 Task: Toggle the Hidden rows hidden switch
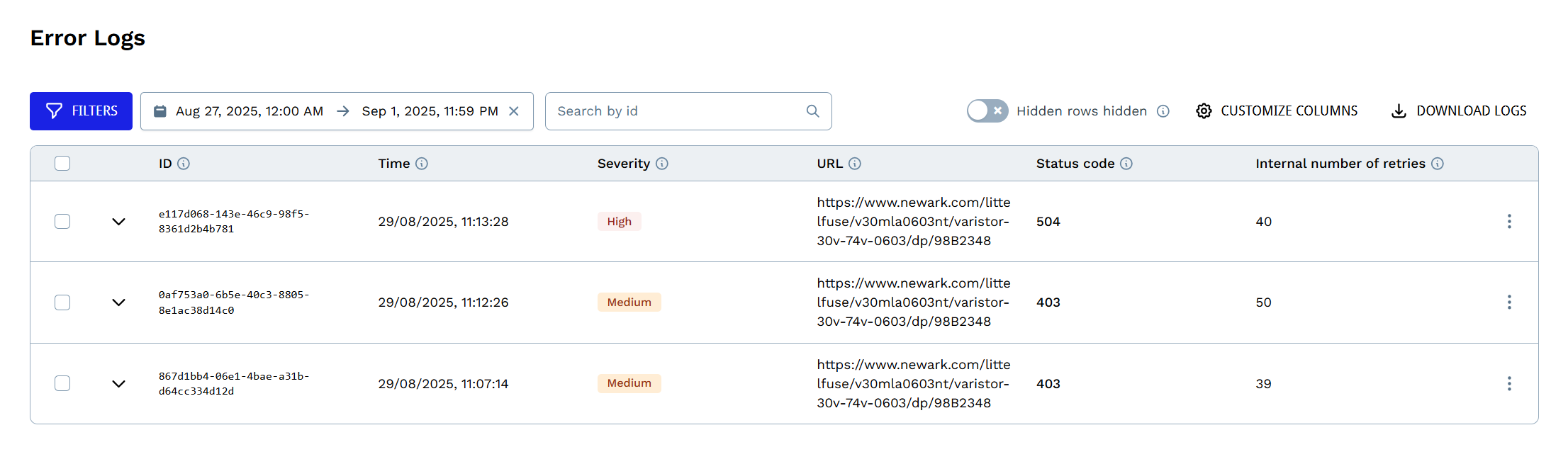pyautogui.click(x=987, y=111)
